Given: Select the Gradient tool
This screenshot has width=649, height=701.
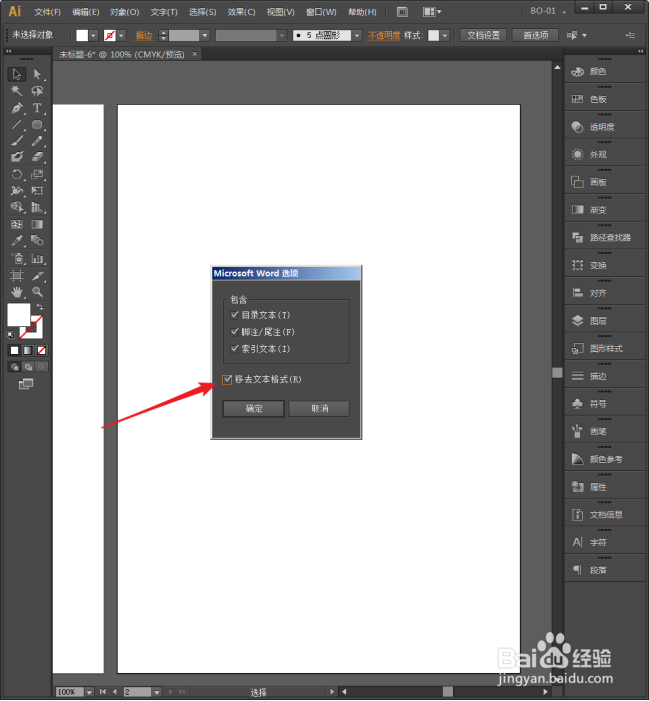Looking at the screenshot, I should click(x=37, y=224).
